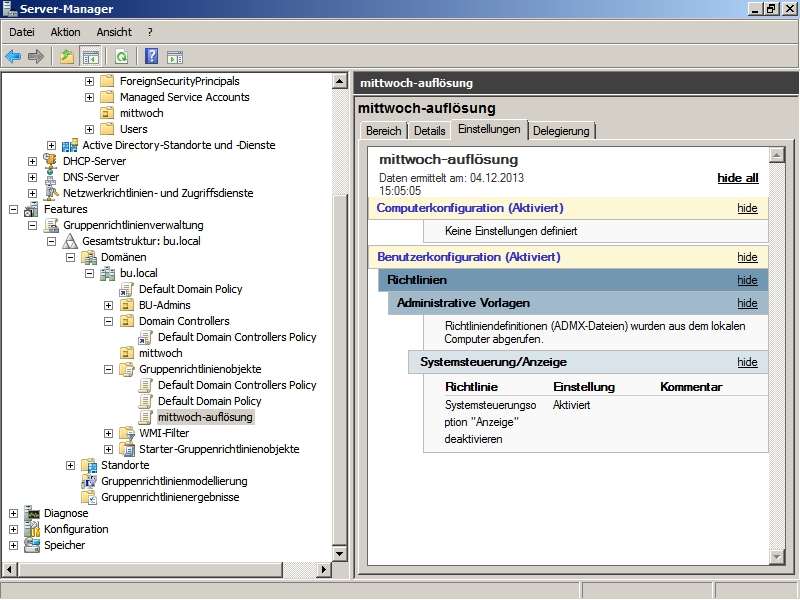The image size is (800, 600).
Task: Switch to the Bereich tab
Action: [383, 131]
